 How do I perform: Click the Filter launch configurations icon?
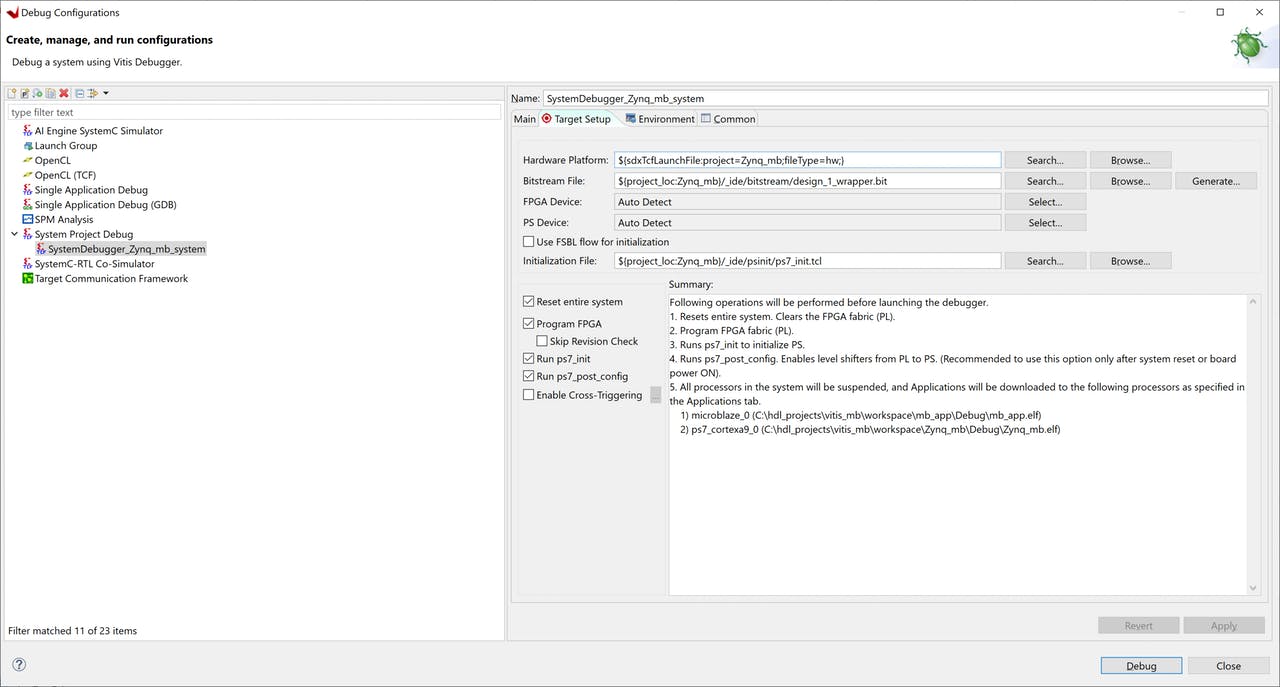[x=92, y=93]
